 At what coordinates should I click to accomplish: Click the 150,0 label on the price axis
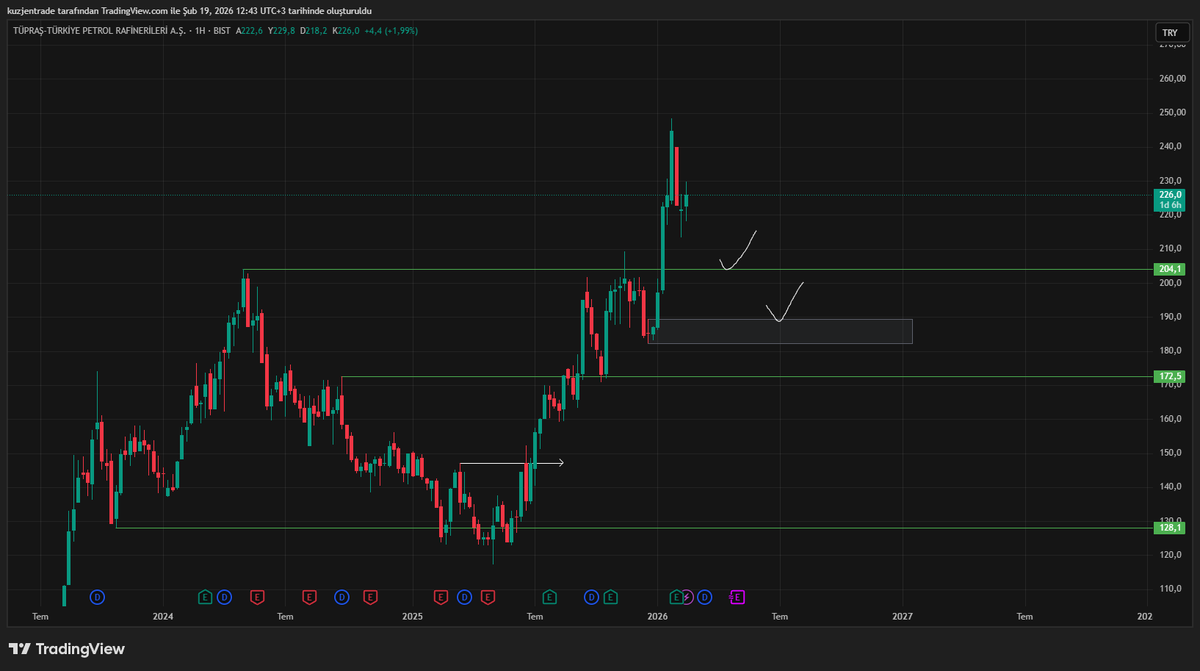1171,453
